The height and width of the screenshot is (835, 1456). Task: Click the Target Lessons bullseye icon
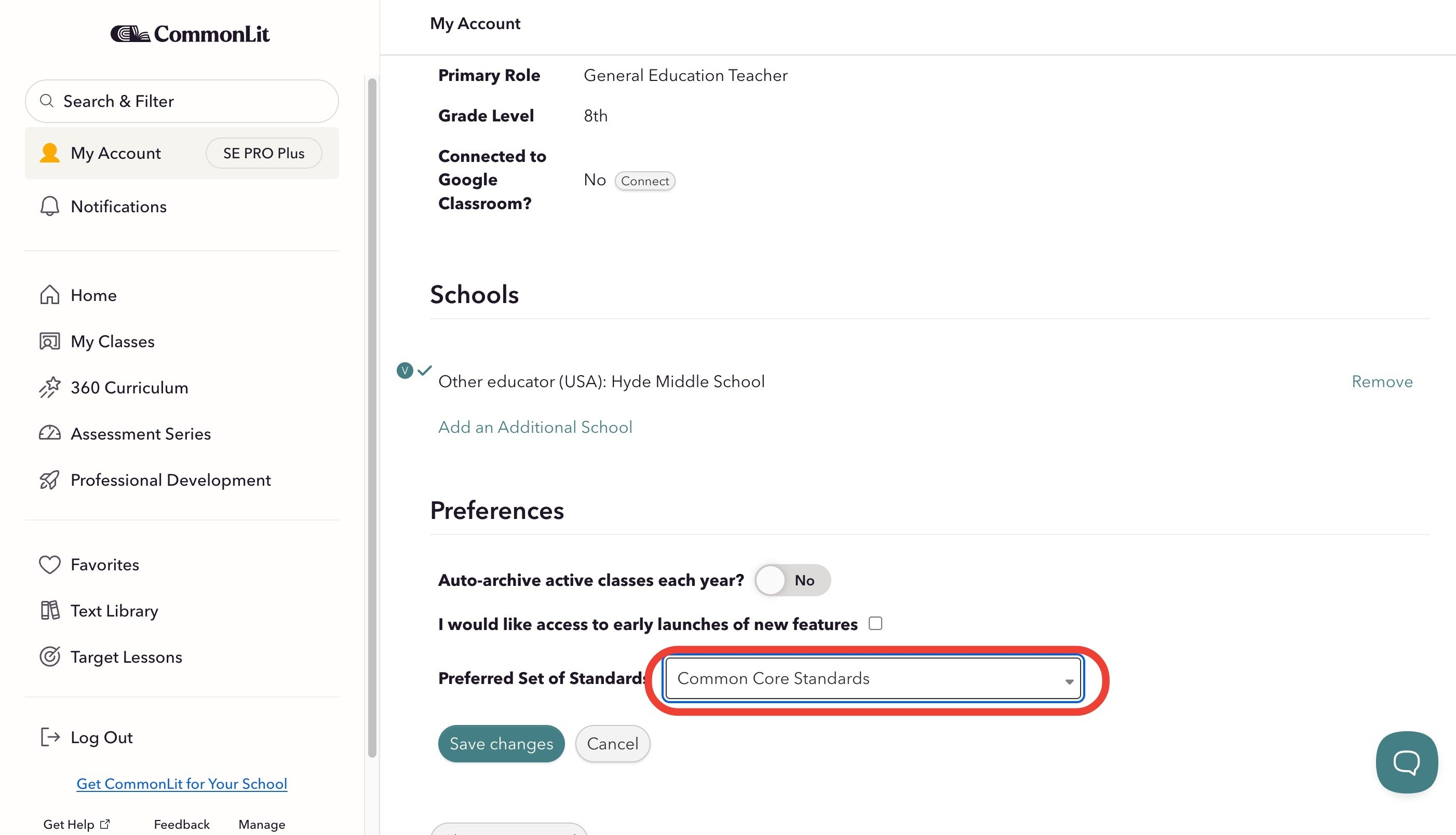coord(50,656)
